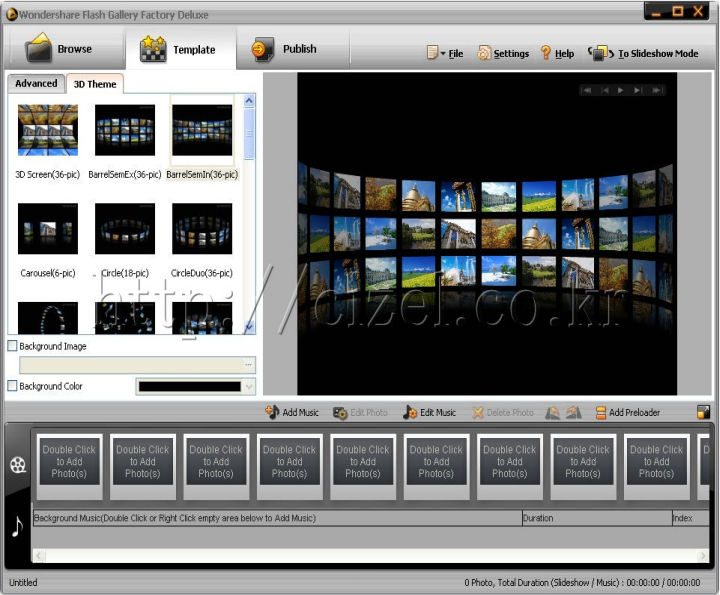720x595 pixels.
Task: Click the Add Preloader icon
Action: (601, 412)
